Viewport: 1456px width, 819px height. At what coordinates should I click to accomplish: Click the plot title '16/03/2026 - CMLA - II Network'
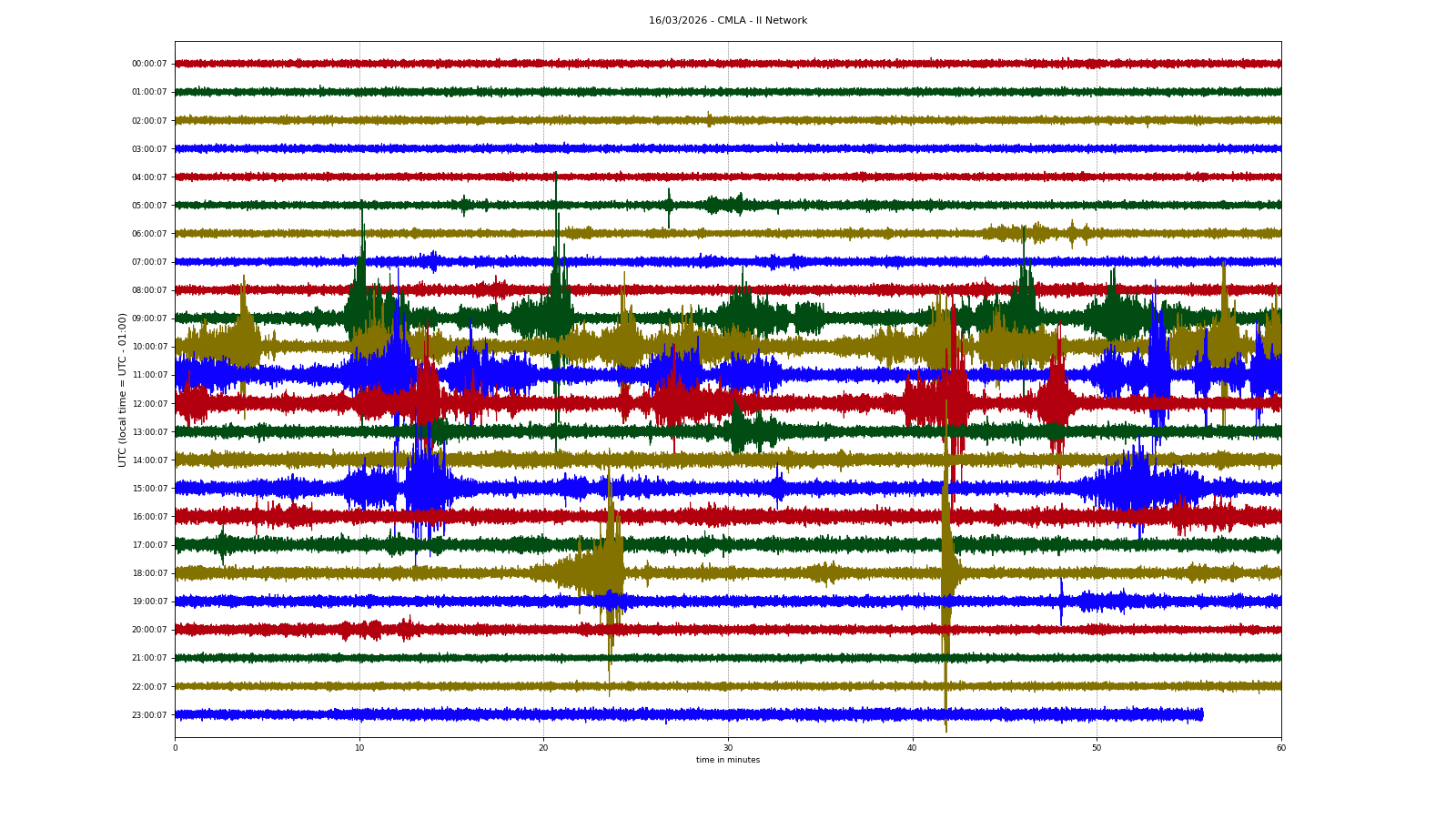point(727,20)
